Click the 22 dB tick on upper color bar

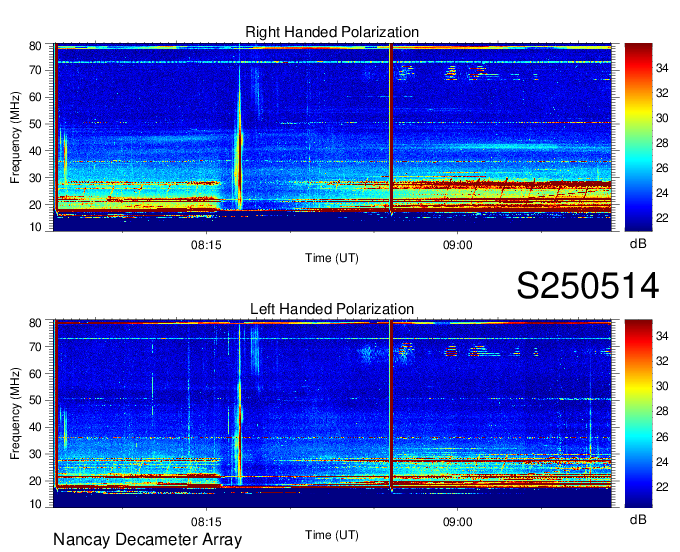662,218
